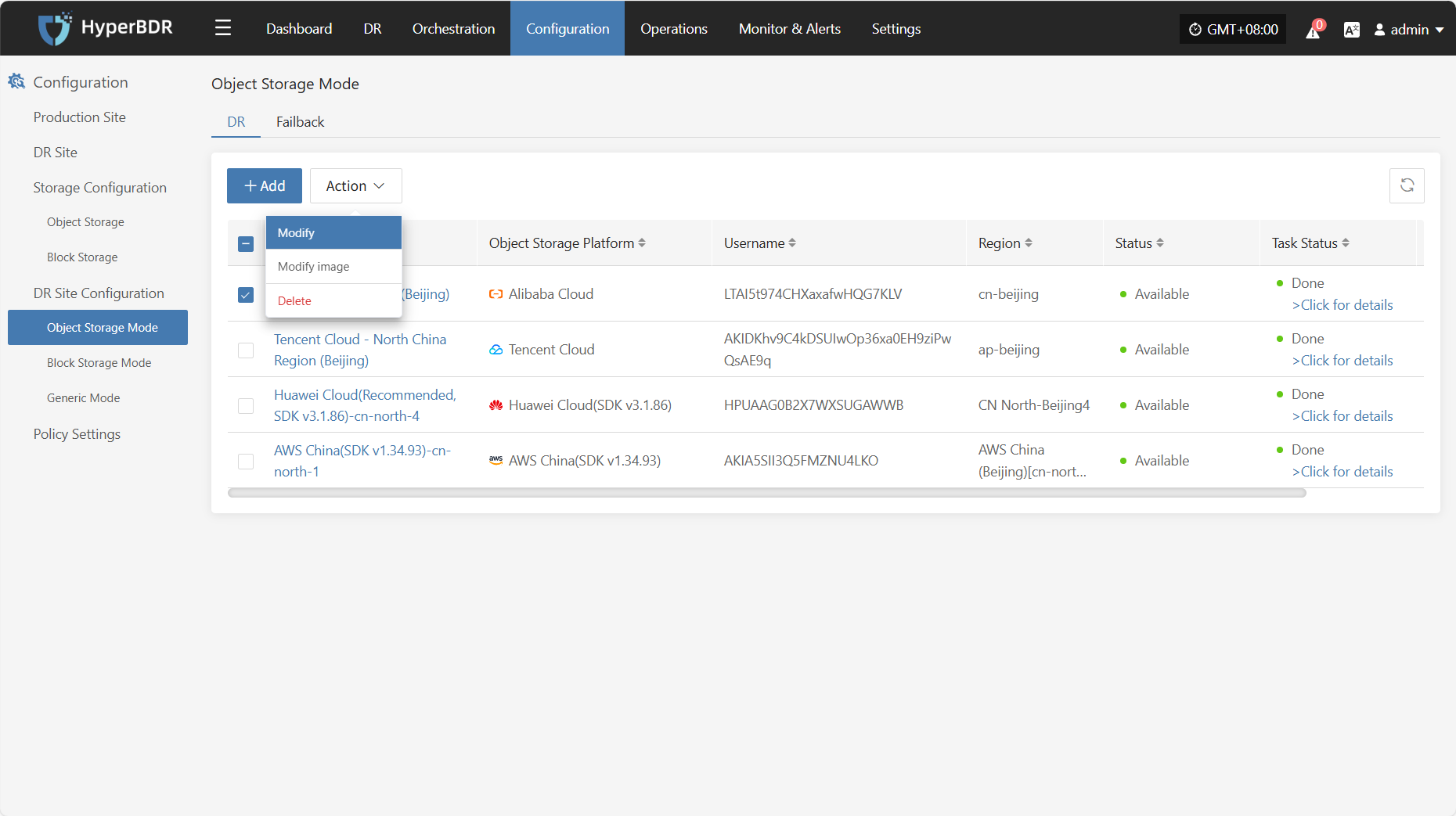Click the Alibaba Cloud platform icon
This screenshot has width=1456, height=816.
(496, 294)
